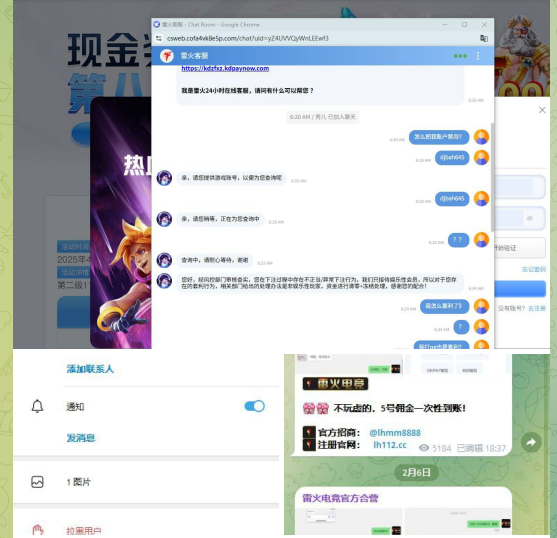Click 添加联系人 to add the contact

point(90,369)
